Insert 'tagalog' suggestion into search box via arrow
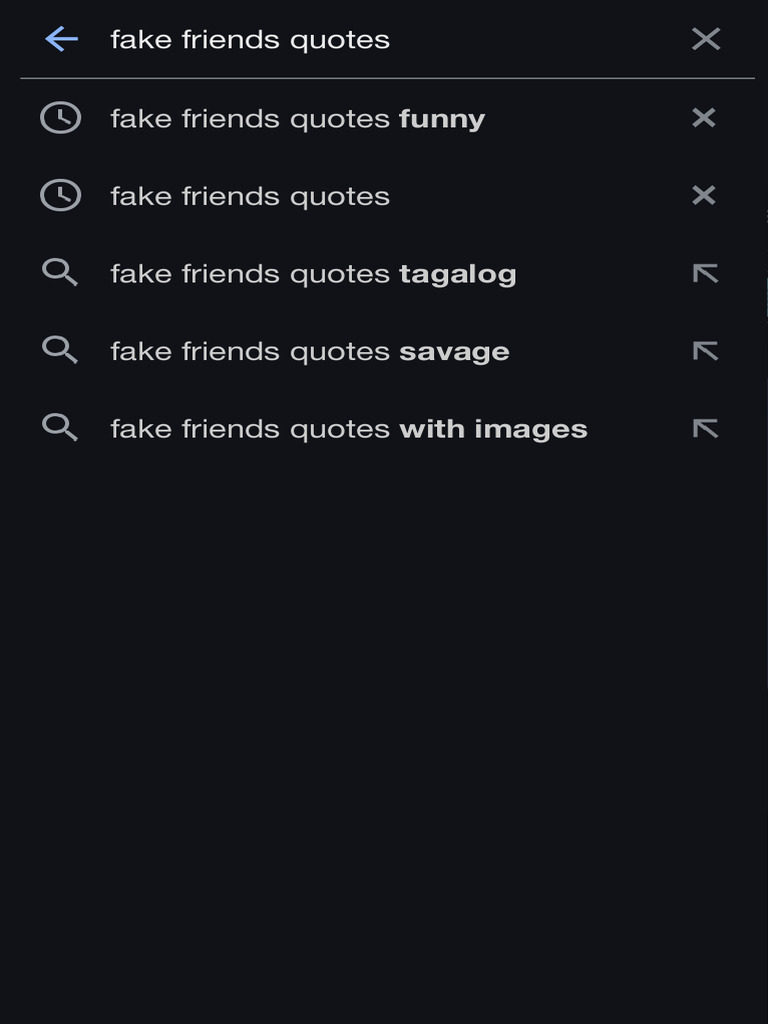This screenshot has height=1024, width=768. [705, 273]
